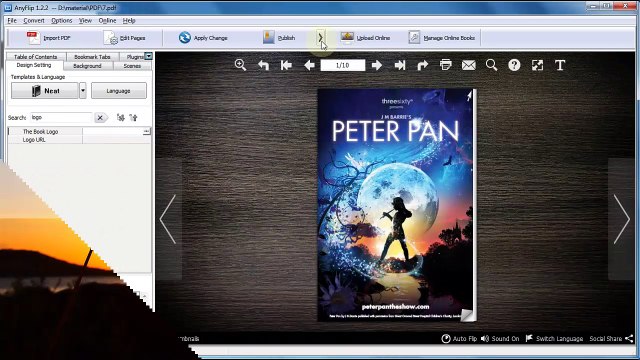640x360 pixels.
Task: Click the back undo arrow icon
Action: (x=263, y=65)
